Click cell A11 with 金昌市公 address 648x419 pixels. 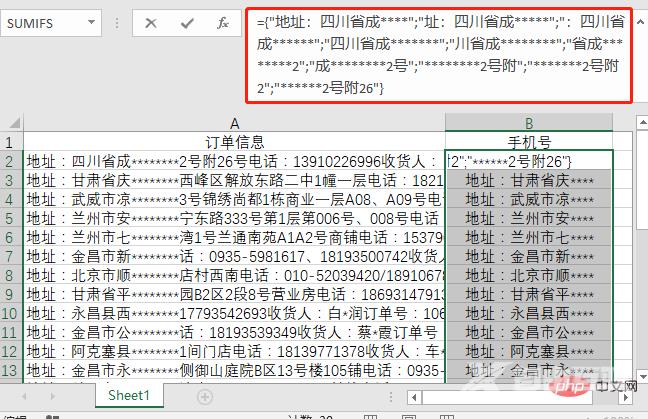[234, 332]
